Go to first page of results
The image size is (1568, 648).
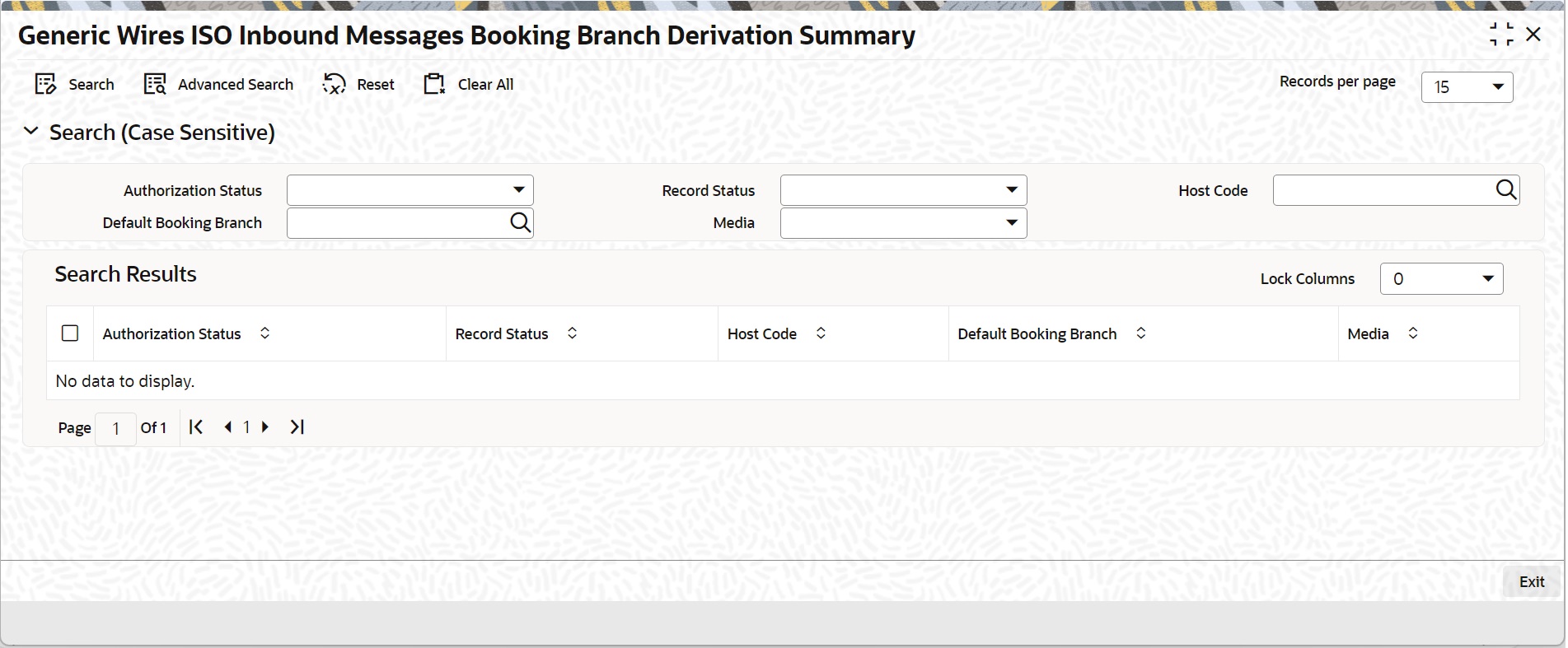pos(195,427)
